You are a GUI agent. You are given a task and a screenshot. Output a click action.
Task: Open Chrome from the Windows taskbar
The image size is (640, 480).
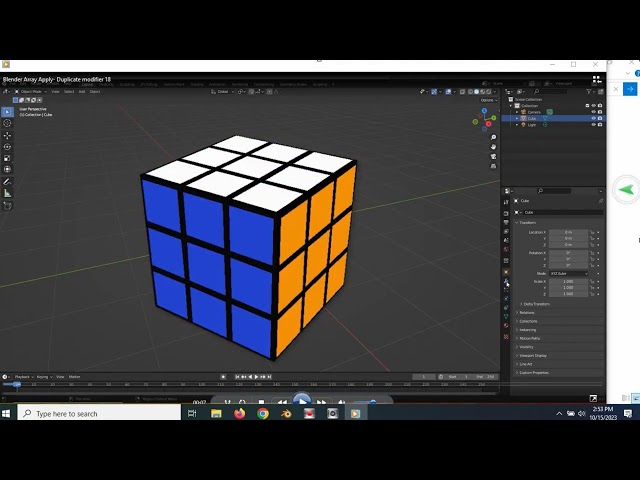click(x=263, y=413)
